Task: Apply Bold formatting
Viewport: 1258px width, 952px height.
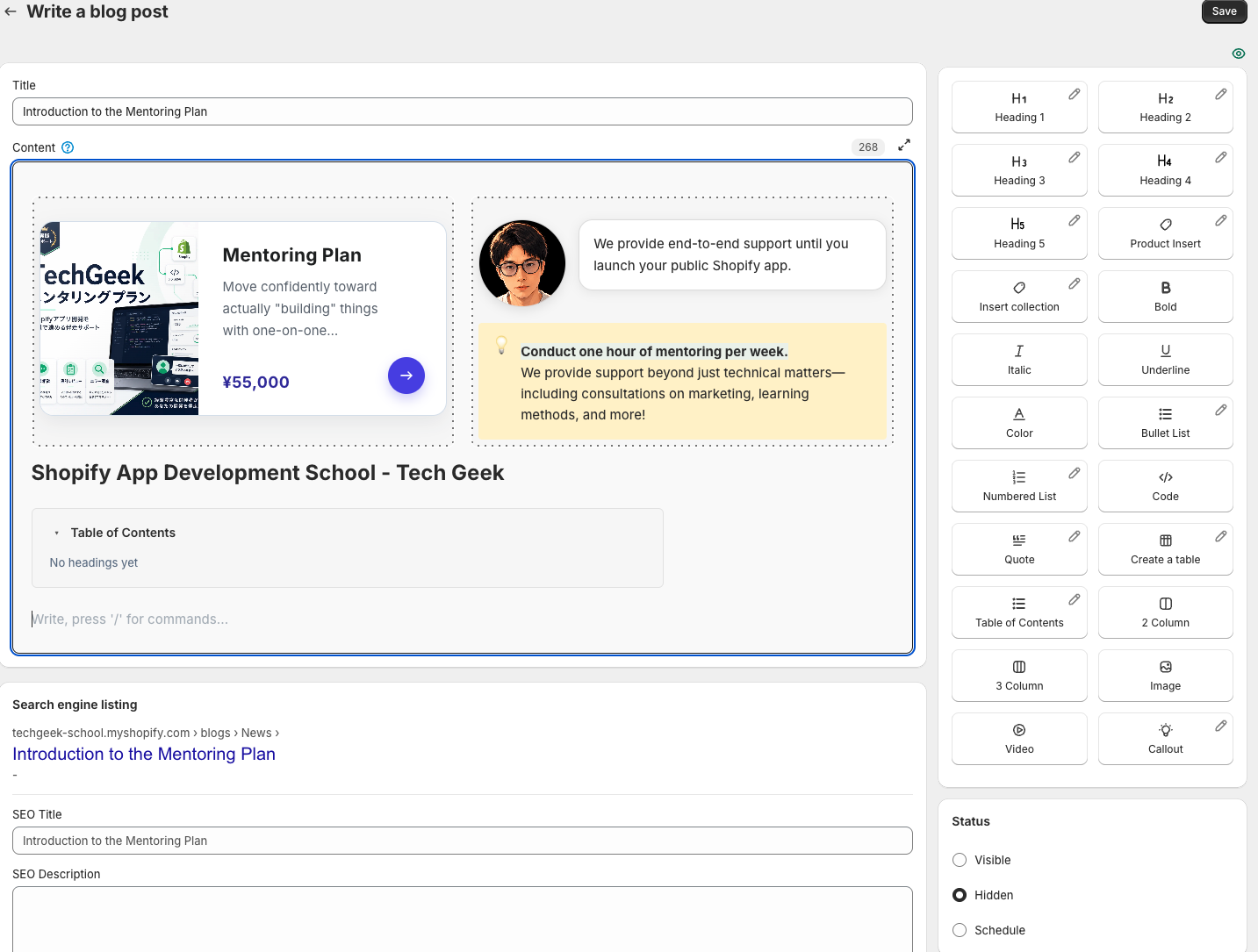Action: (1166, 297)
